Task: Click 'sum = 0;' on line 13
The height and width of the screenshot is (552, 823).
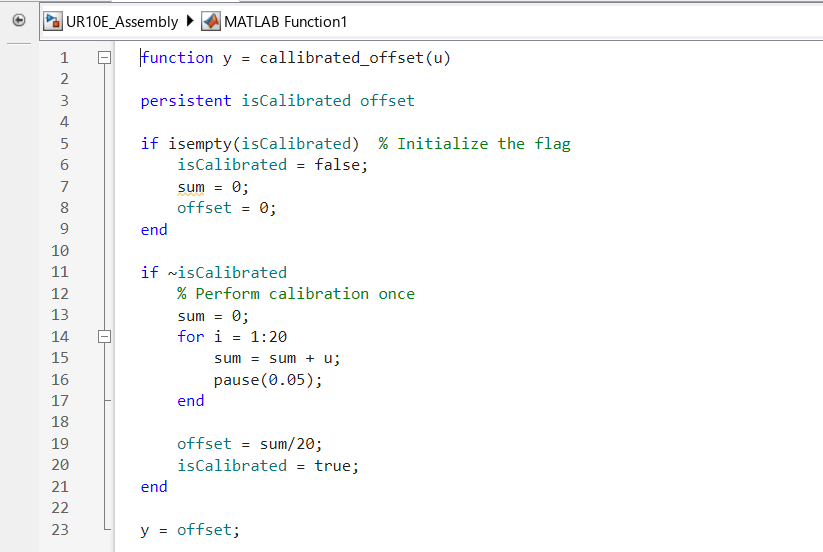Action: click(213, 316)
